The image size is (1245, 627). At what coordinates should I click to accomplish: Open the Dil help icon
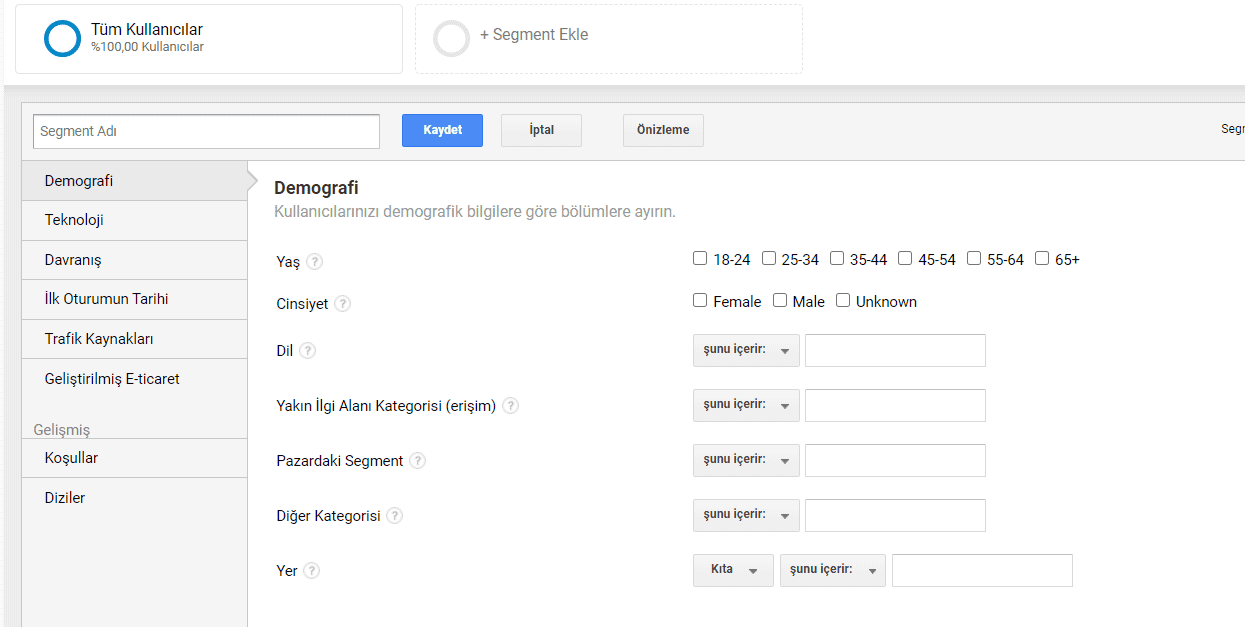[x=308, y=350]
